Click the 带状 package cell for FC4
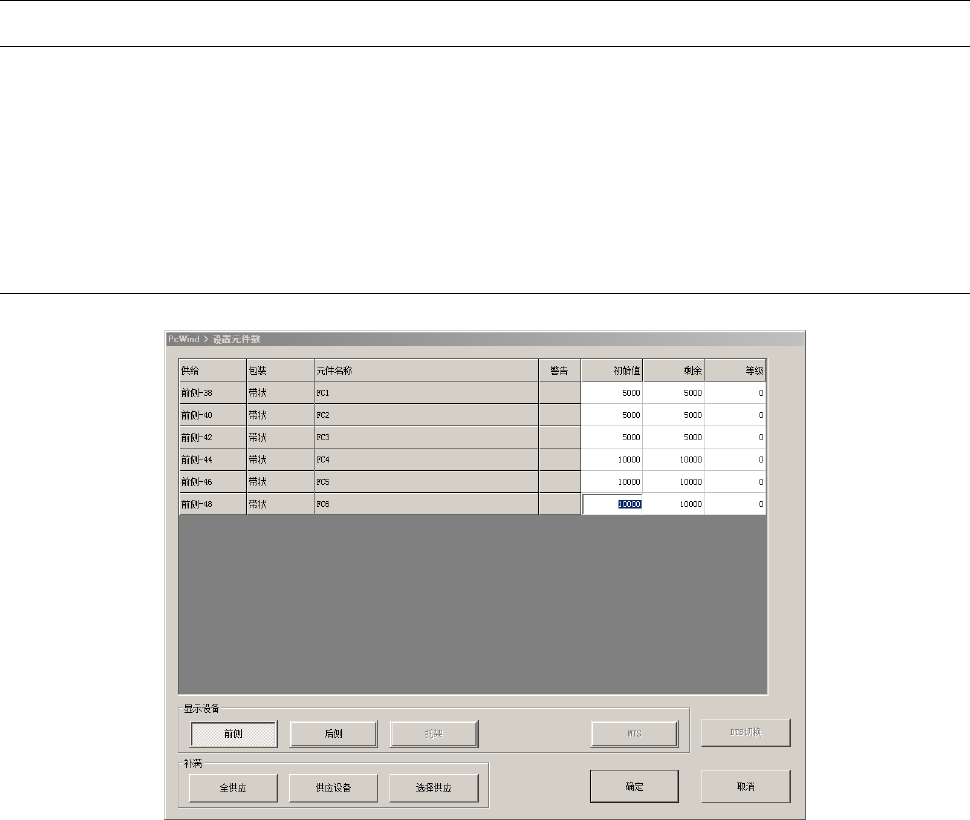The width and height of the screenshot is (970, 820). click(x=281, y=459)
